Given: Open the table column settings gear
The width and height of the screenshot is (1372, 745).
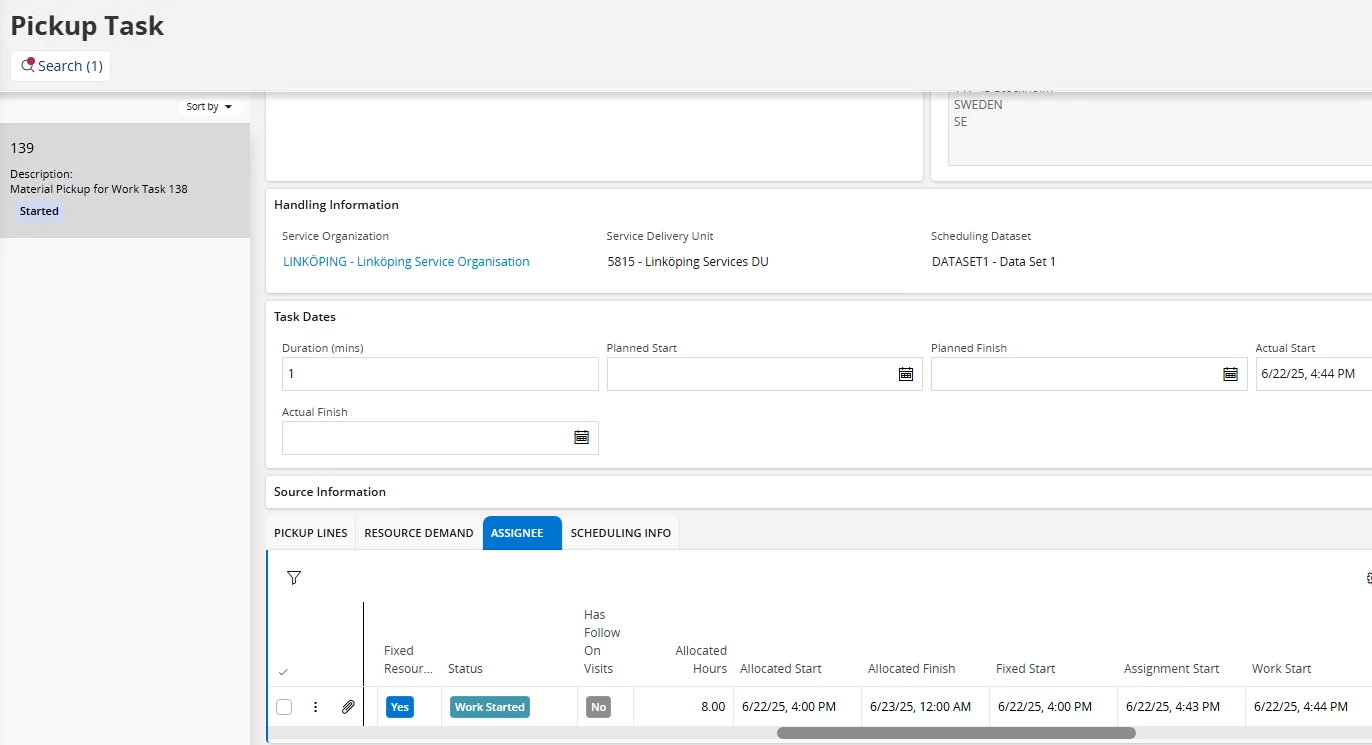Looking at the screenshot, I should (1368, 578).
